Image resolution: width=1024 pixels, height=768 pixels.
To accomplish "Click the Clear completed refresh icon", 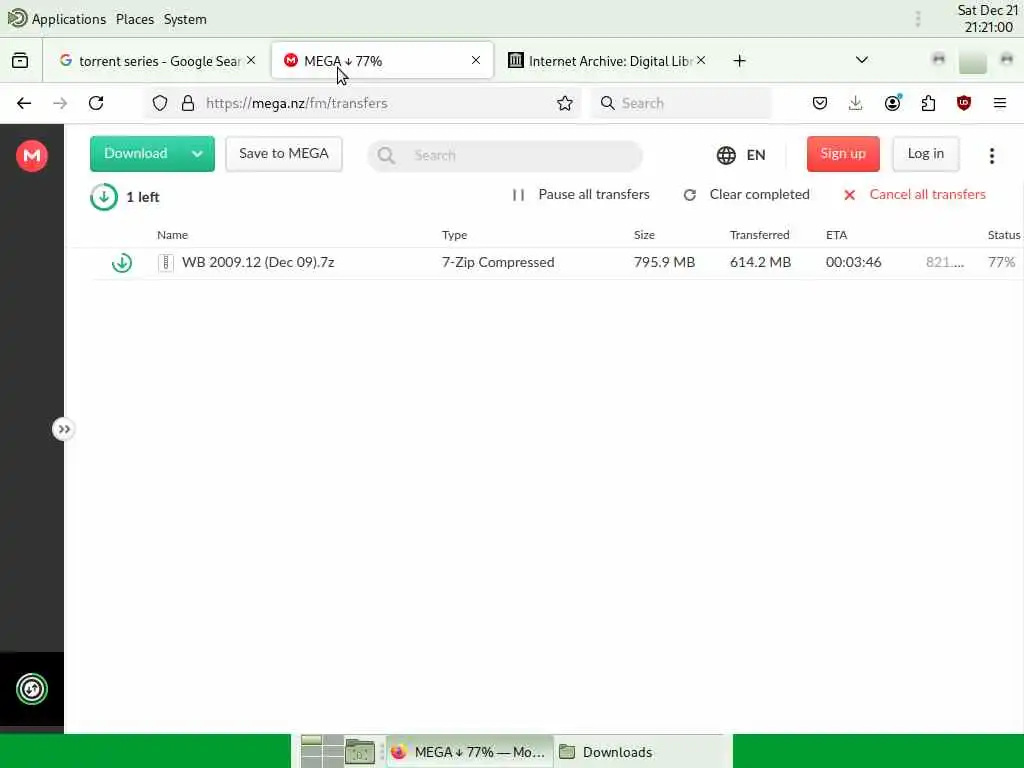I will [x=690, y=195].
